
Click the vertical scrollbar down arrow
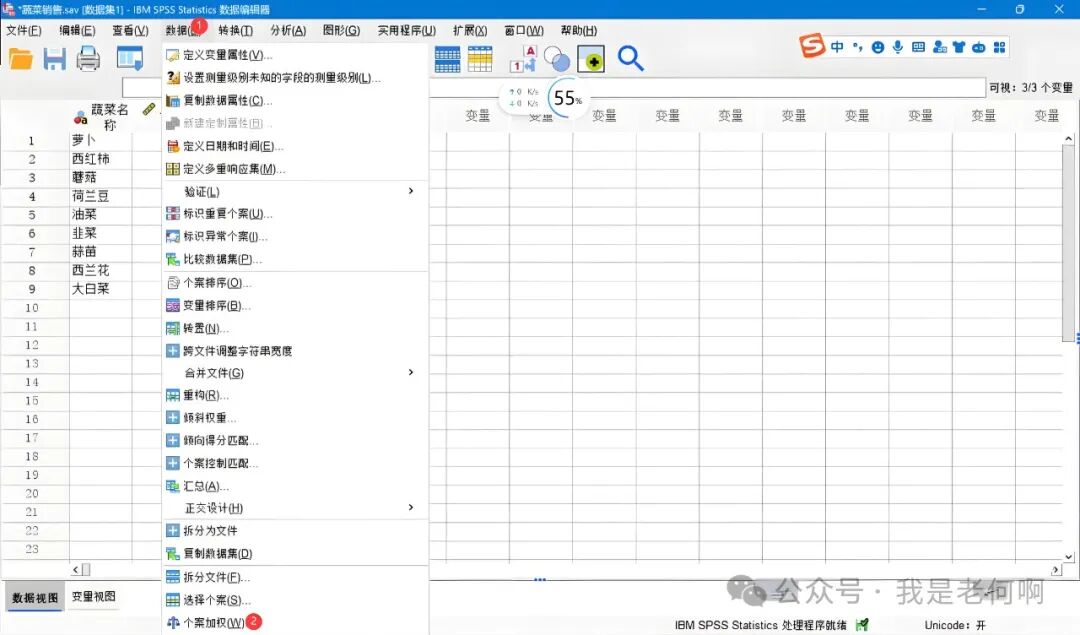(x=1068, y=556)
